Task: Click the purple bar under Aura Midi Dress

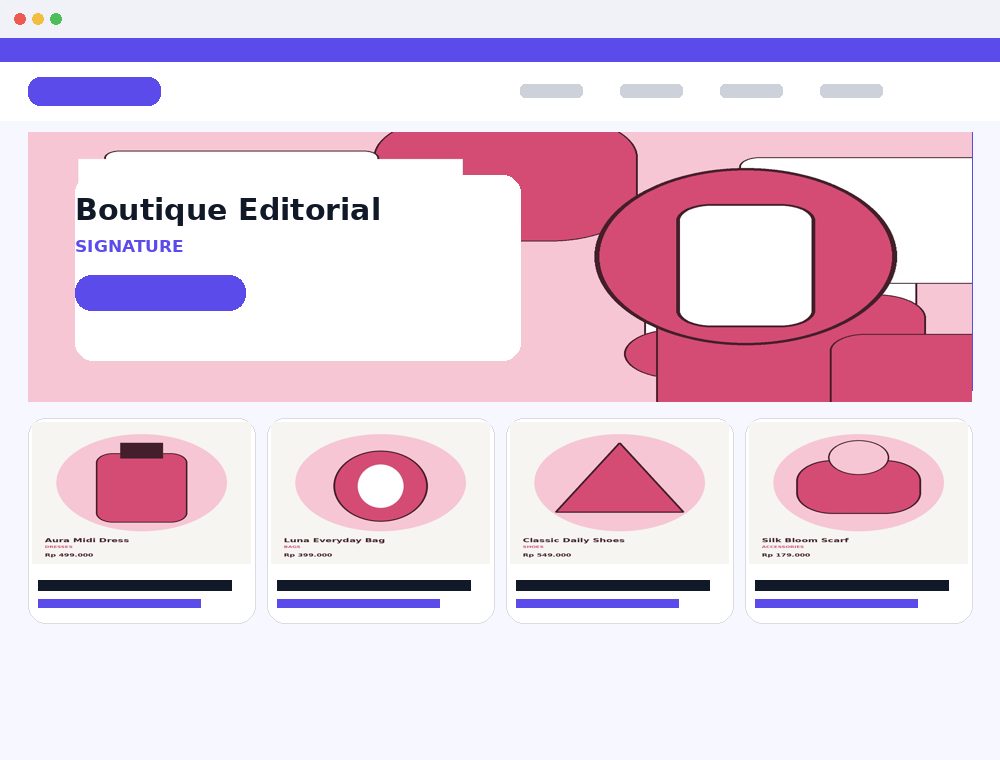Action: 119,603
